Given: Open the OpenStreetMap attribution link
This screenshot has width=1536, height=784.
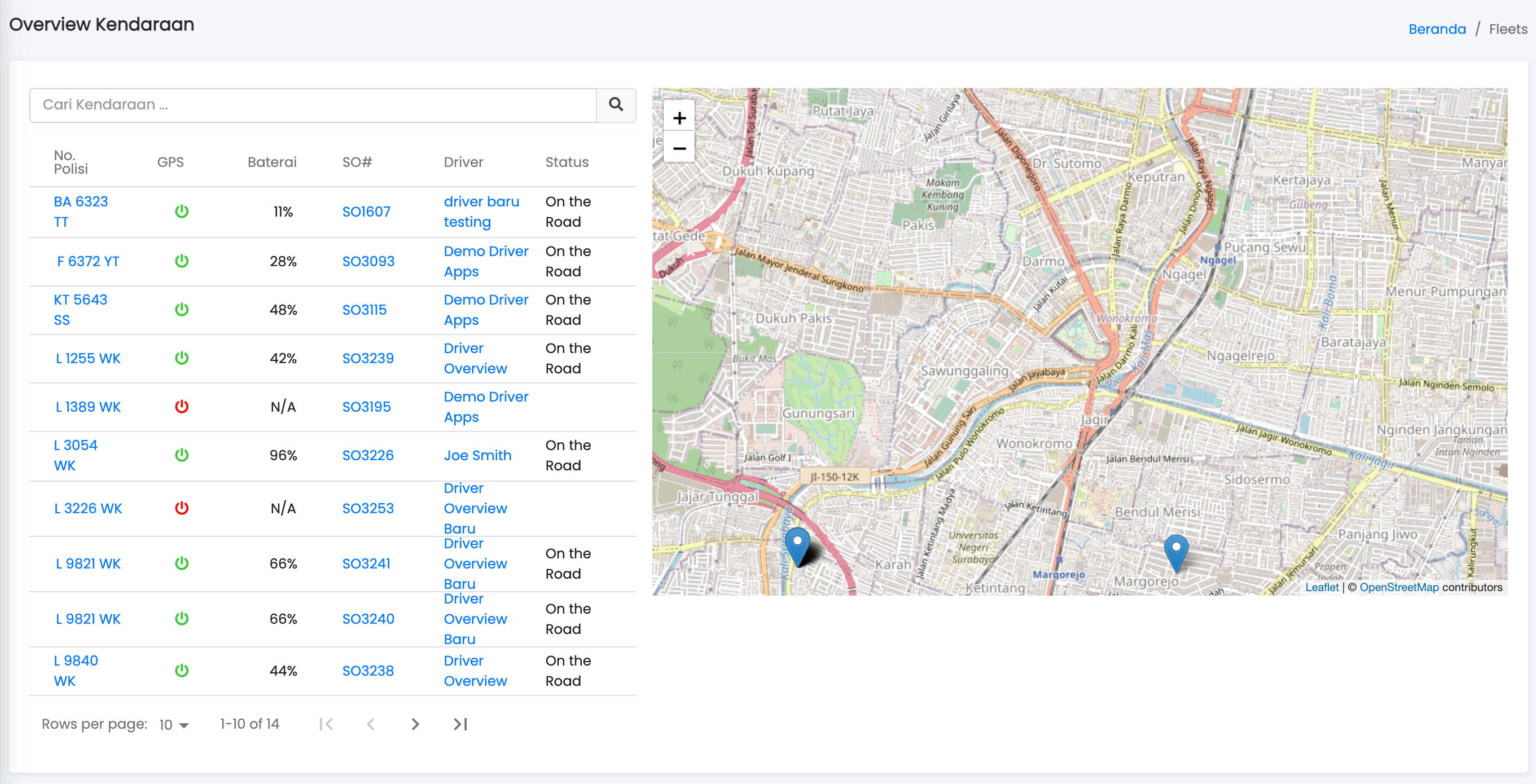Looking at the screenshot, I should 1398,587.
